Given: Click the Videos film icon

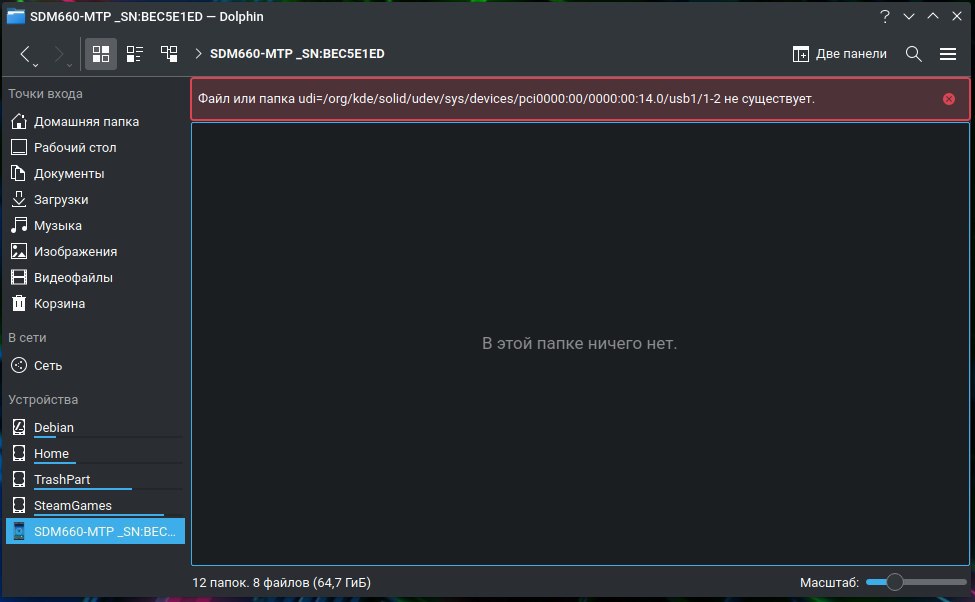Looking at the screenshot, I should pos(19,277).
